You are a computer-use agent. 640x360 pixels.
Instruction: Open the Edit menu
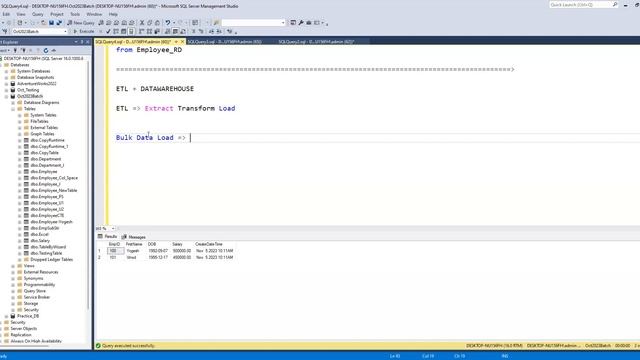pos(6,14)
